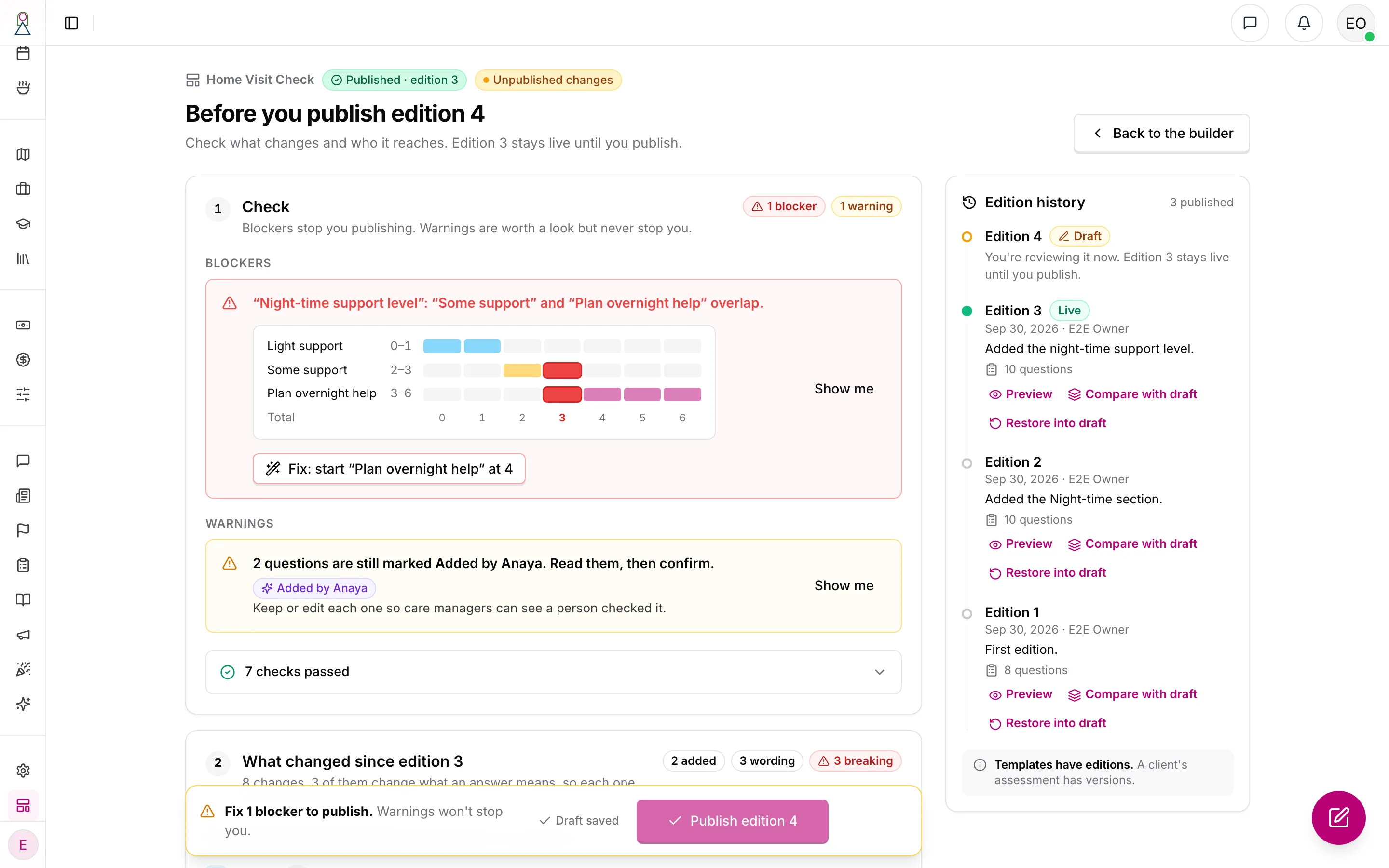Open the E workspace avatar in sidebar
This screenshot has width=1389, height=868.
tap(23, 845)
